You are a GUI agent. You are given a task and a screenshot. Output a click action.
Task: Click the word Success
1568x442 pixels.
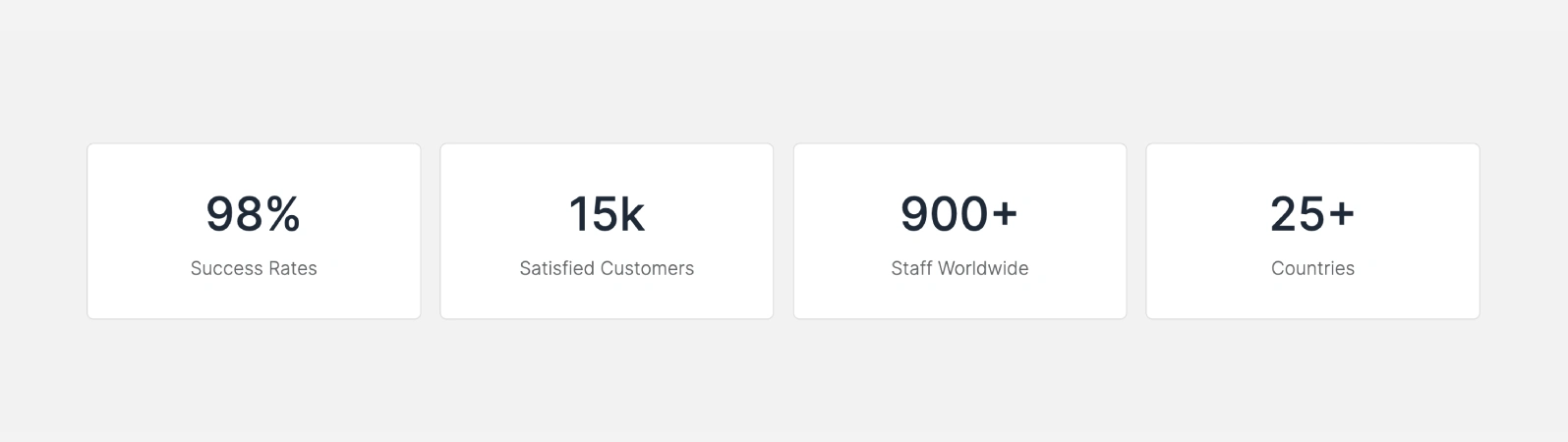(x=223, y=268)
